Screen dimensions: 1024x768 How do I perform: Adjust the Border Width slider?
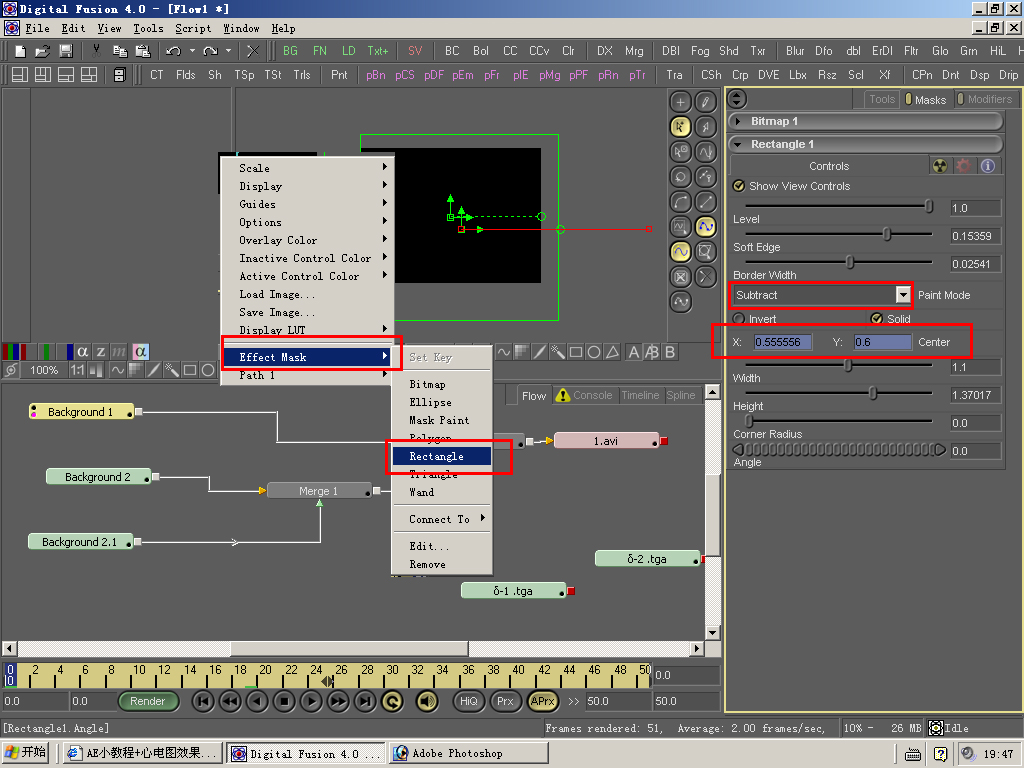tap(850, 262)
